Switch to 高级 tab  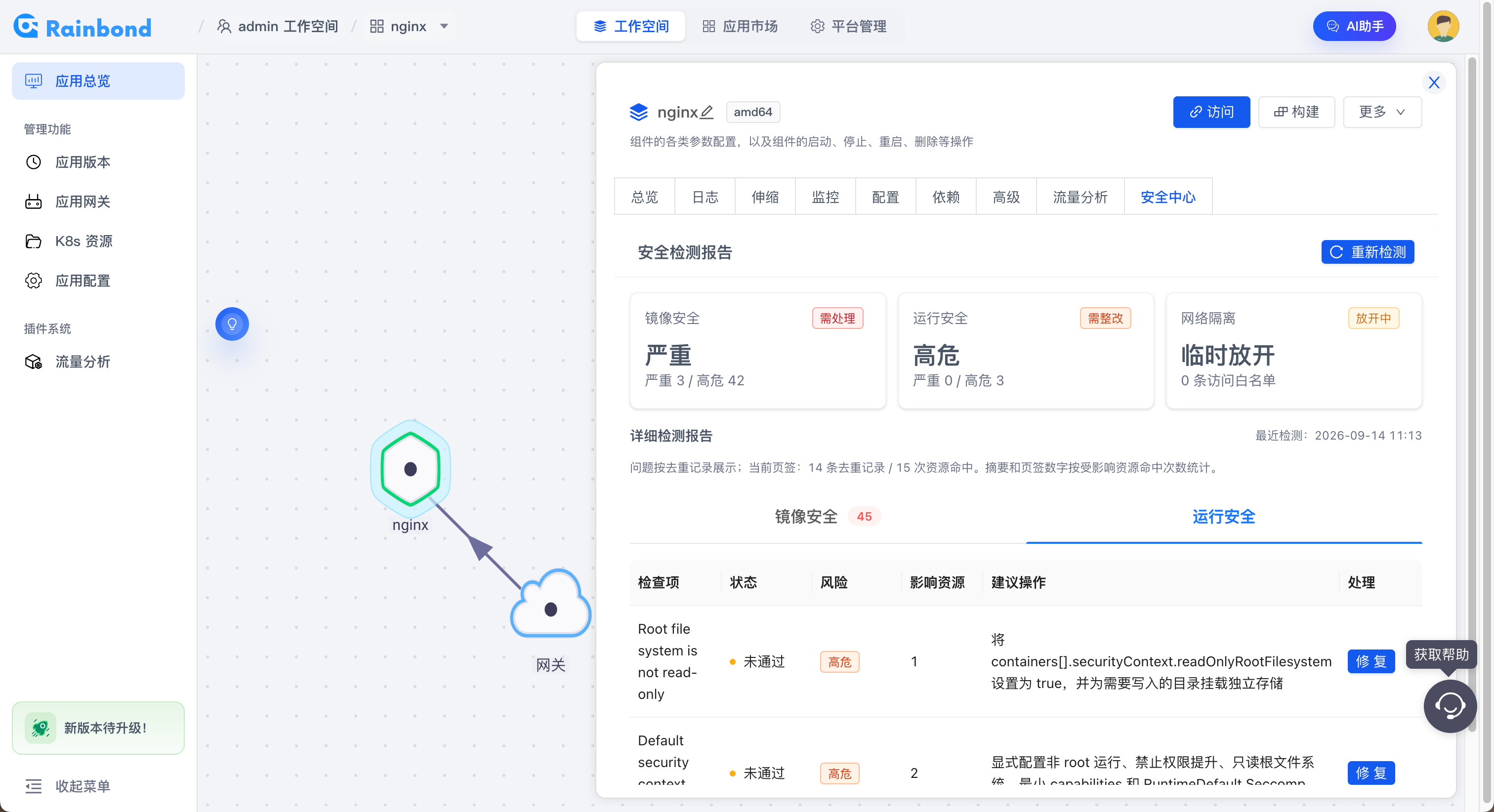(x=1006, y=197)
